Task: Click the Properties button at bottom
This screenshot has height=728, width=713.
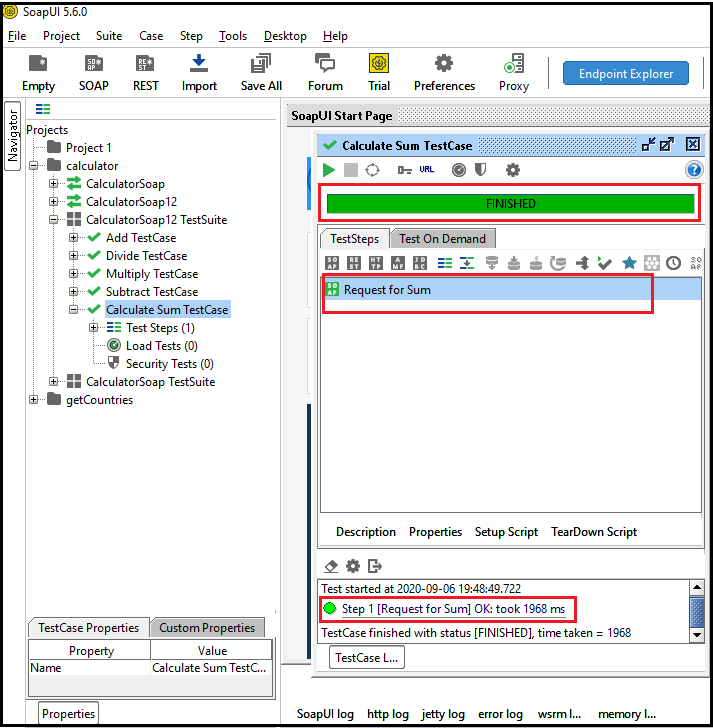Action: coord(68,714)
